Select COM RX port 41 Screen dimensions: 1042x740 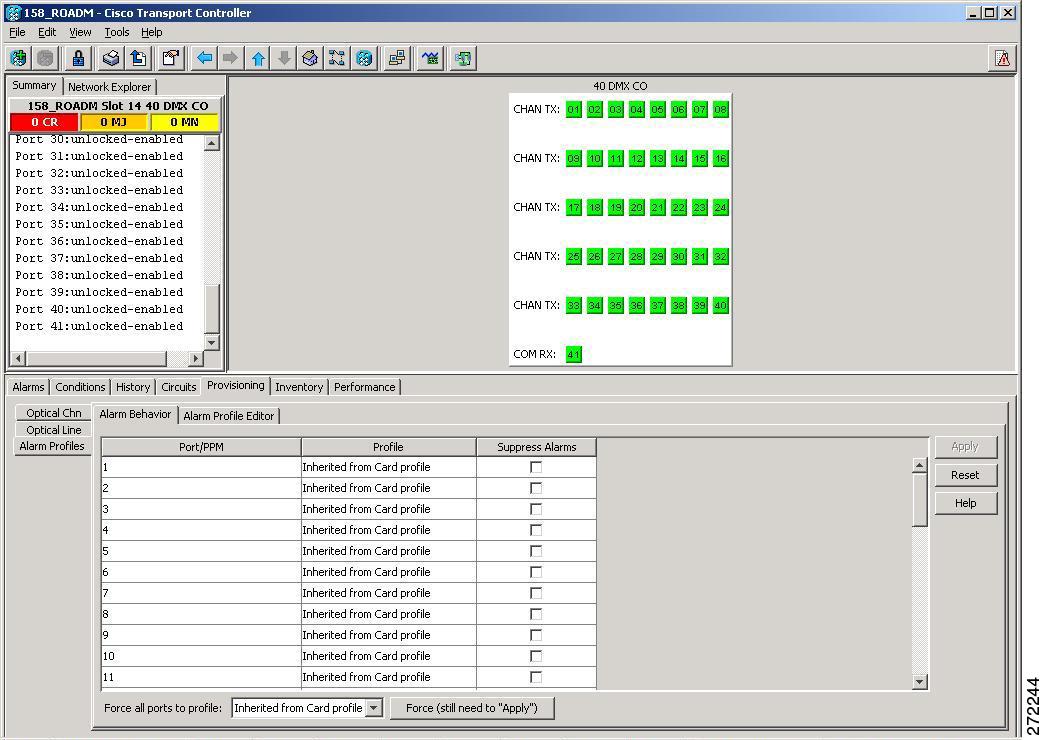click(x=573, y=355)
